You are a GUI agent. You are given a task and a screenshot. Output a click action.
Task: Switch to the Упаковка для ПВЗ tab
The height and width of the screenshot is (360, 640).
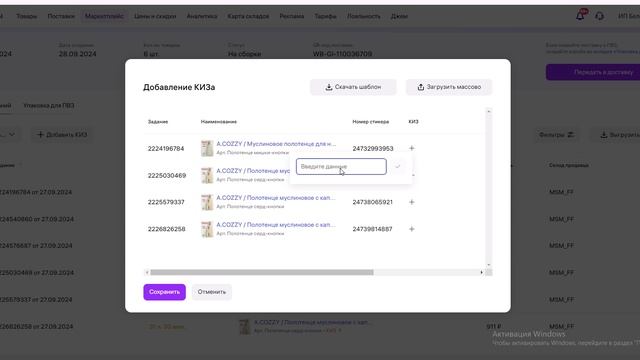[49, 106]
